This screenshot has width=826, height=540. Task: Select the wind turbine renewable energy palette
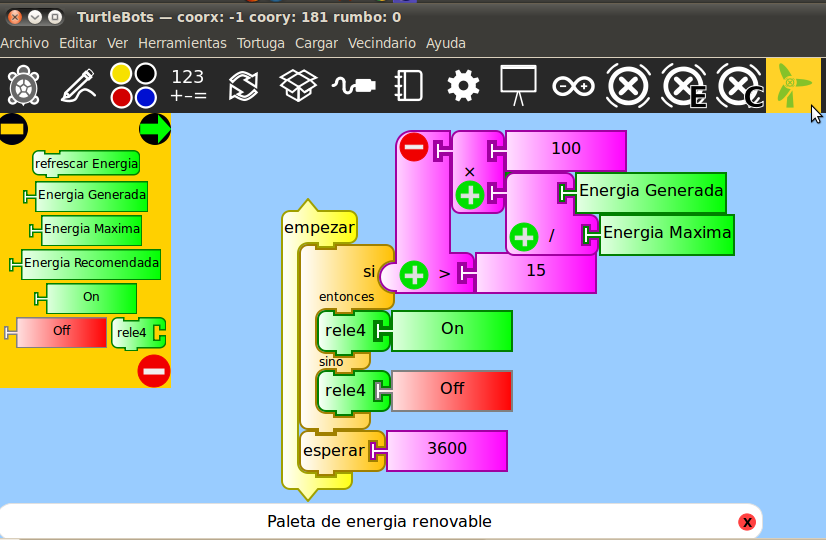tap(793, 85)
